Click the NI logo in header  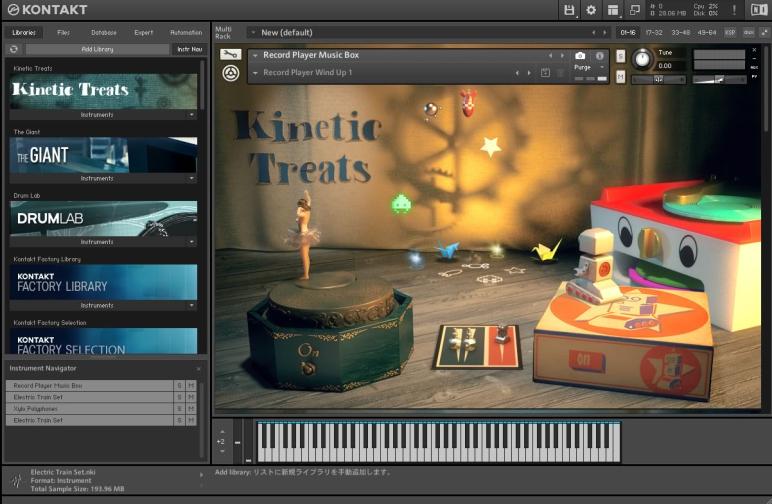click(759, 10)
